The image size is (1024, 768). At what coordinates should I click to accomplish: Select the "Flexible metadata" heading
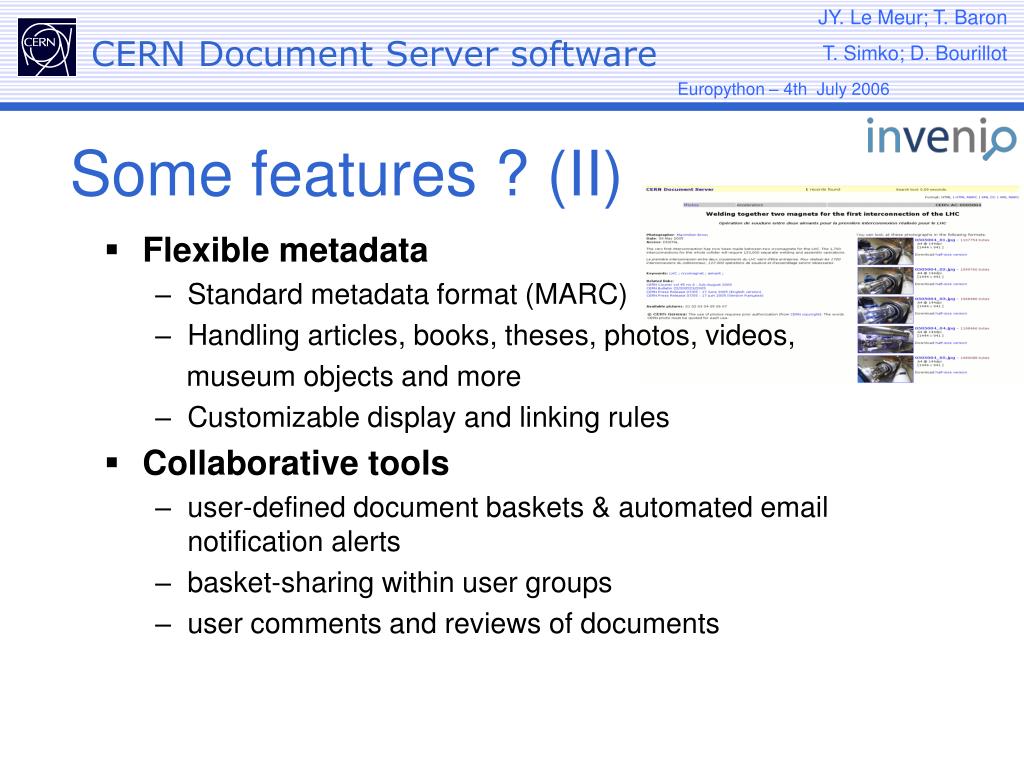point(285,250)
